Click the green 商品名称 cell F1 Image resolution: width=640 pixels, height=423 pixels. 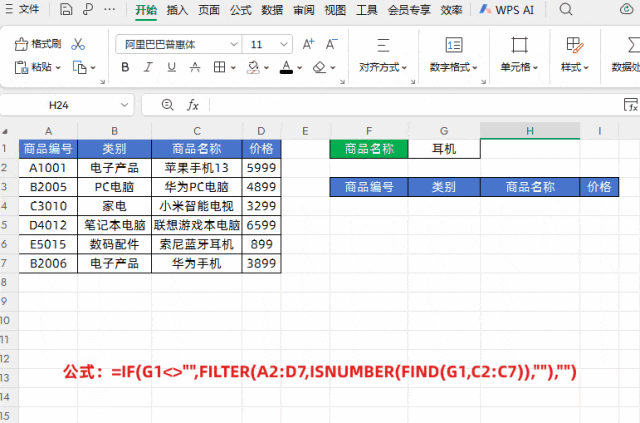[x=369, y=149]
